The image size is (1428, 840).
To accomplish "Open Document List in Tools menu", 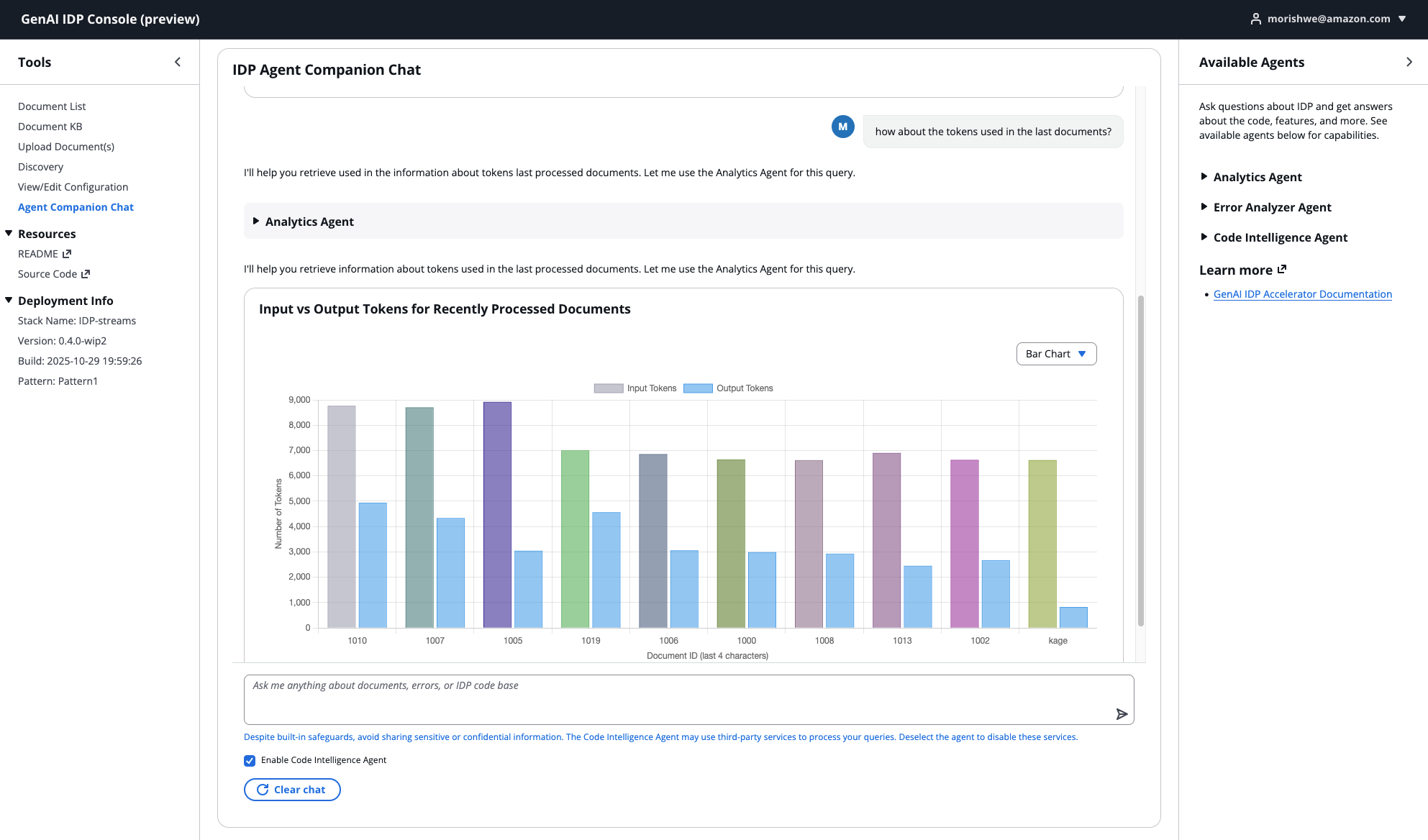I will click(x=52, y=106).
